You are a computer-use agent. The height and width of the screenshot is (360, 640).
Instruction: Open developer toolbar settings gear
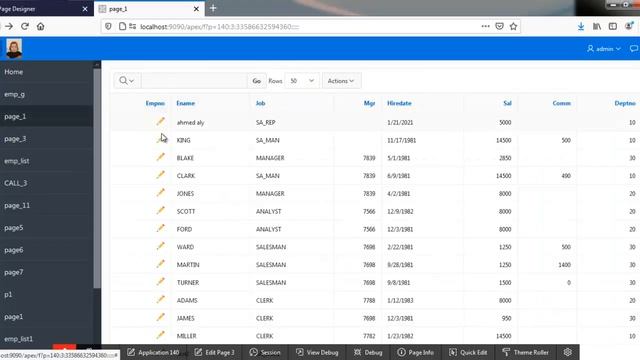point(567,352)
